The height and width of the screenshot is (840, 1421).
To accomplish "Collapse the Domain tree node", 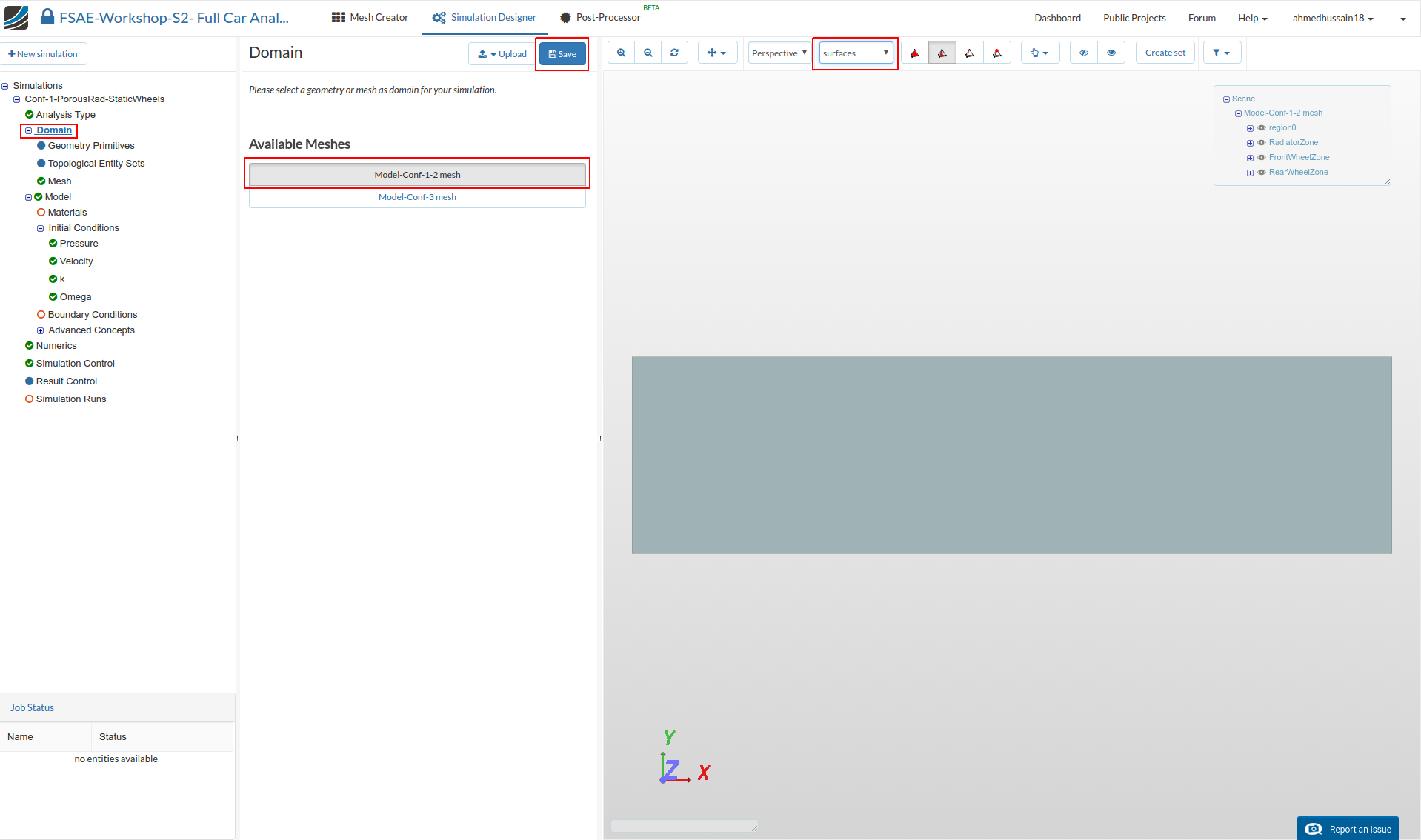I will click(29, 130).
